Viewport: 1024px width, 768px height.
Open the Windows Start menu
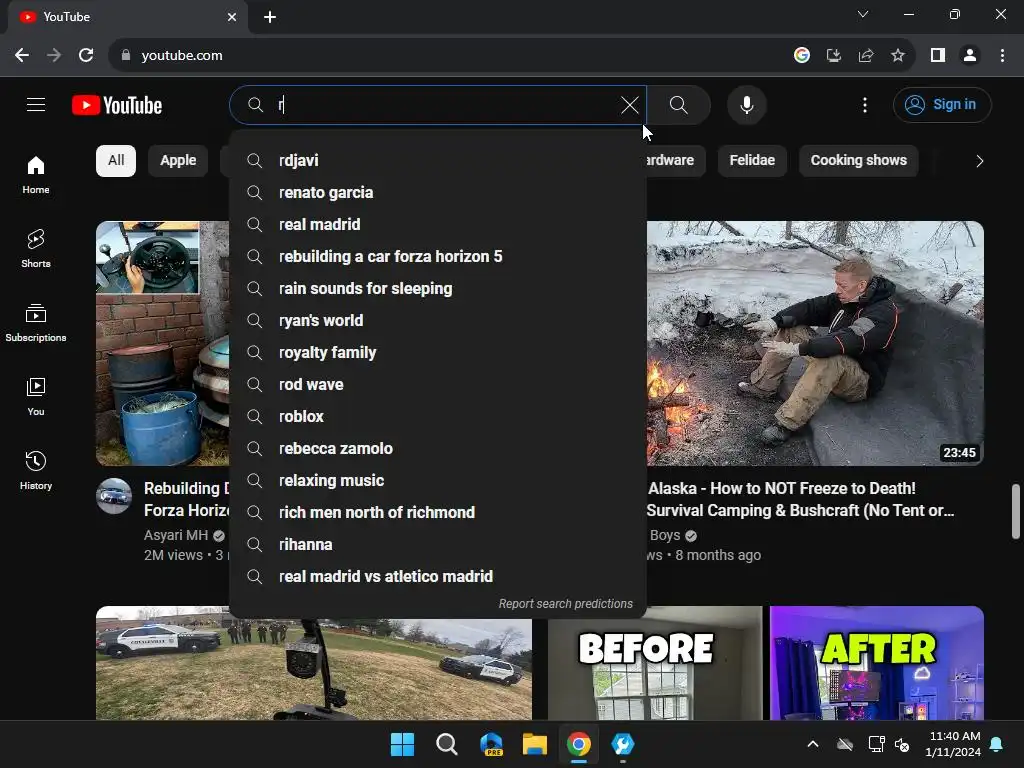pyautogui.click(x=402, y=744)
